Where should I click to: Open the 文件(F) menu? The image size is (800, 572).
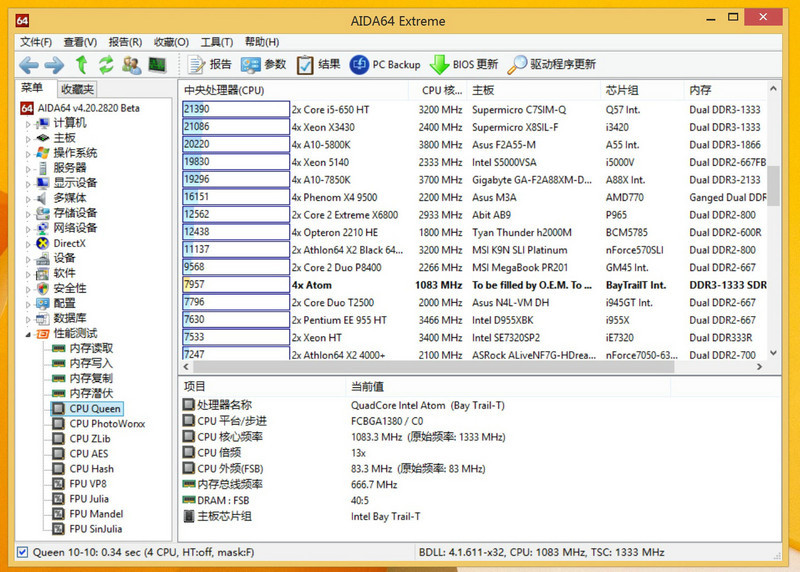click(36, 42)
